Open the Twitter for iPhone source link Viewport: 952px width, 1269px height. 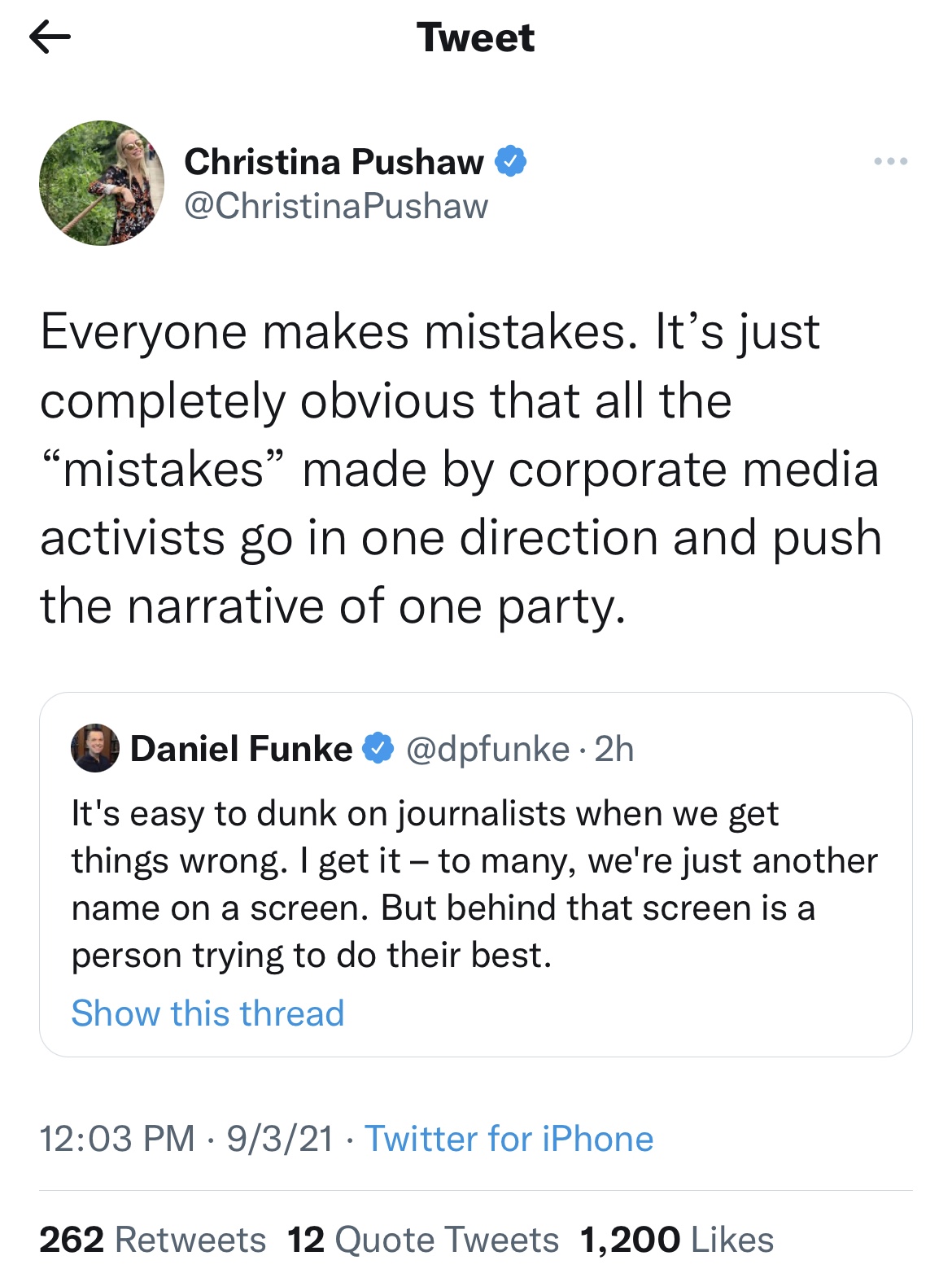click(509, 1138)
